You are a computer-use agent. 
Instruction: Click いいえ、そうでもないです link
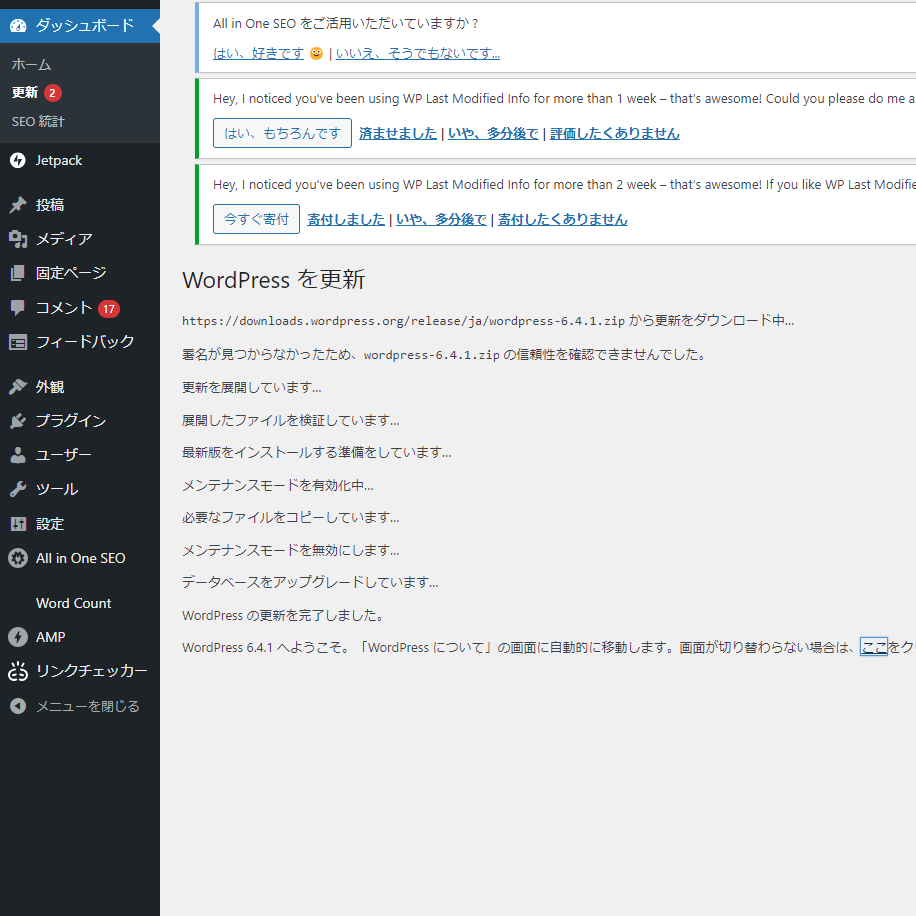[418, 54]
